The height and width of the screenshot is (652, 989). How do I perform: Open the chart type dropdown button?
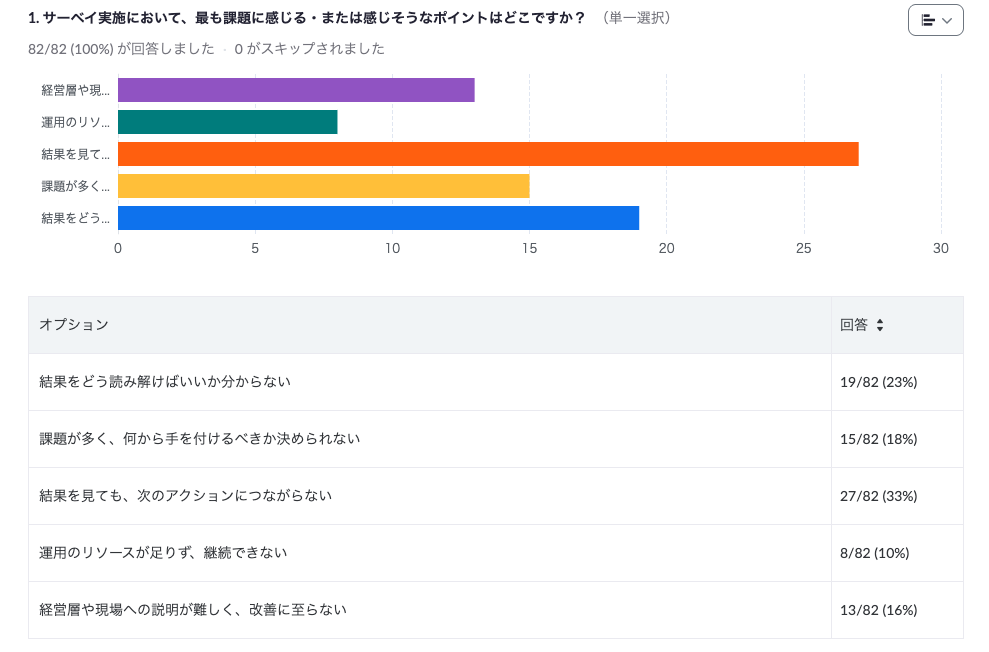[x=935, y=20]
